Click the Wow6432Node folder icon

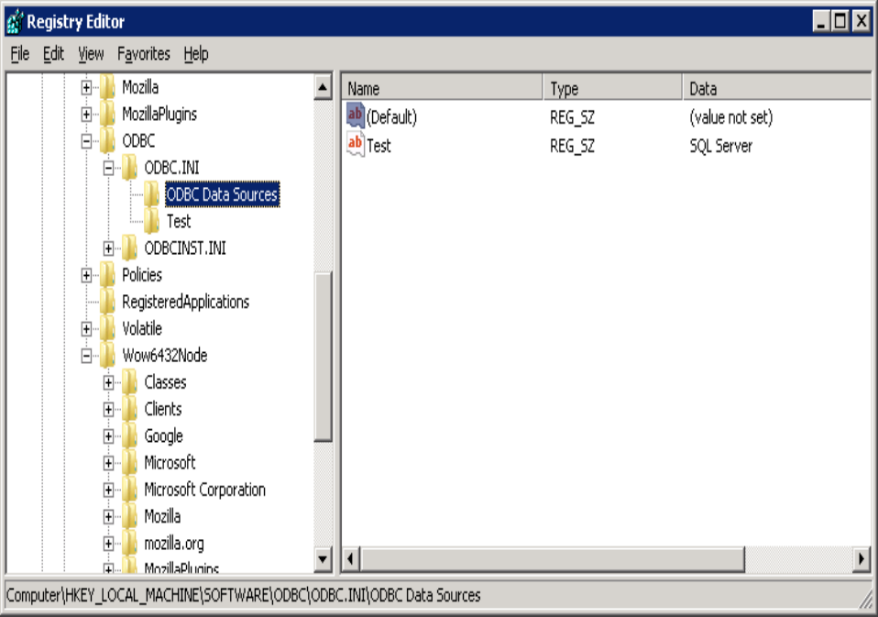[108, 356]
